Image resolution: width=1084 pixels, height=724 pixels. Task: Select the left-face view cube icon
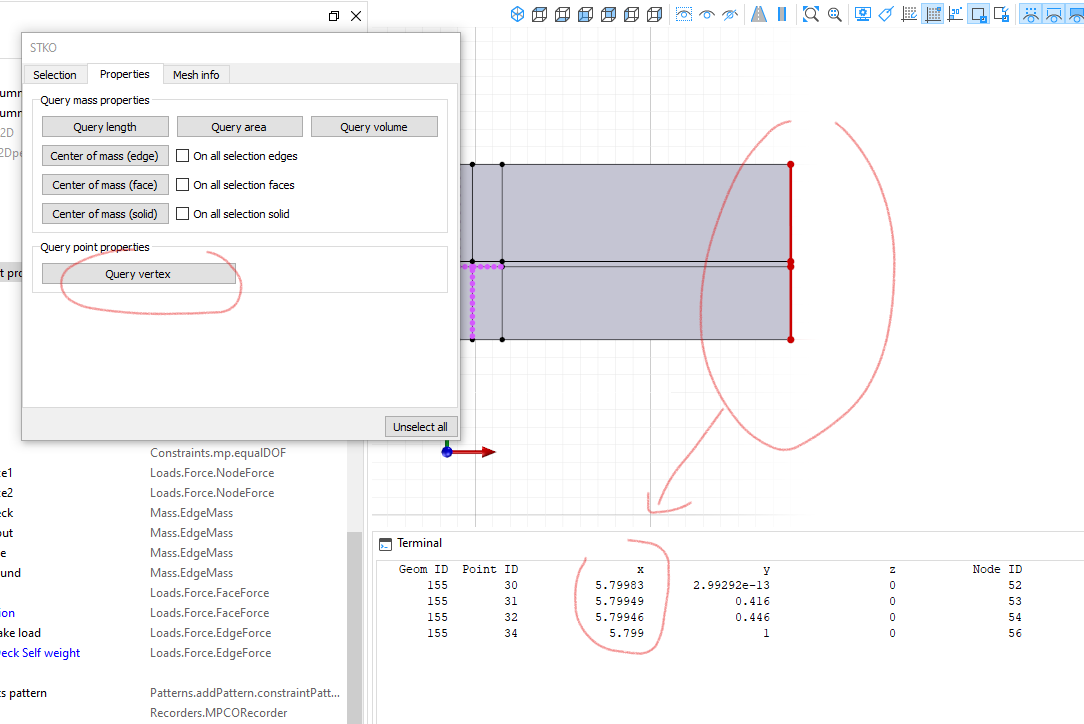631,14
